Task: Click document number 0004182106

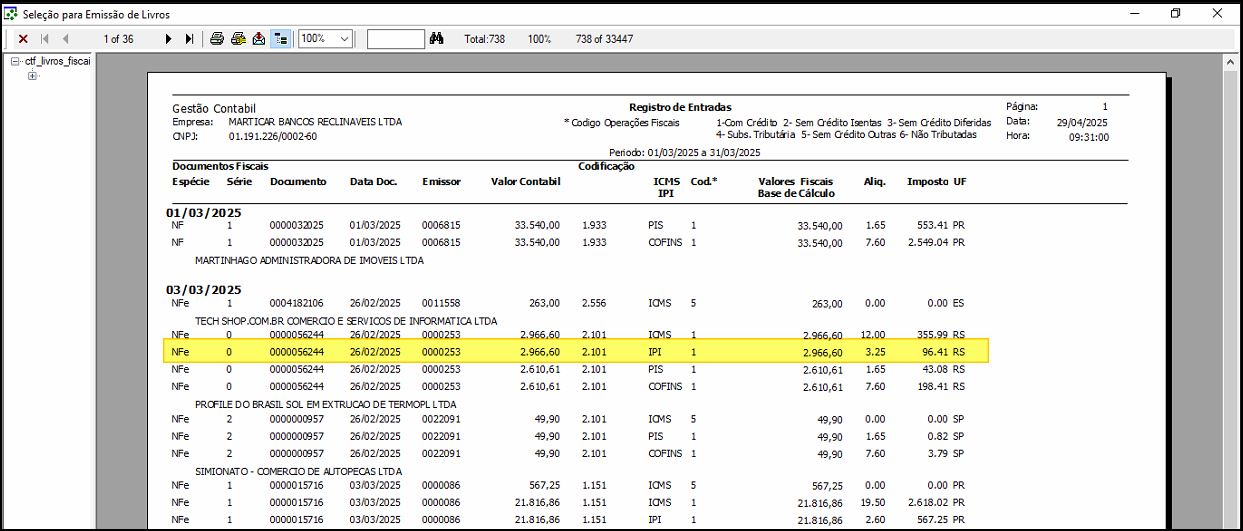Action: tap(297, 302)
